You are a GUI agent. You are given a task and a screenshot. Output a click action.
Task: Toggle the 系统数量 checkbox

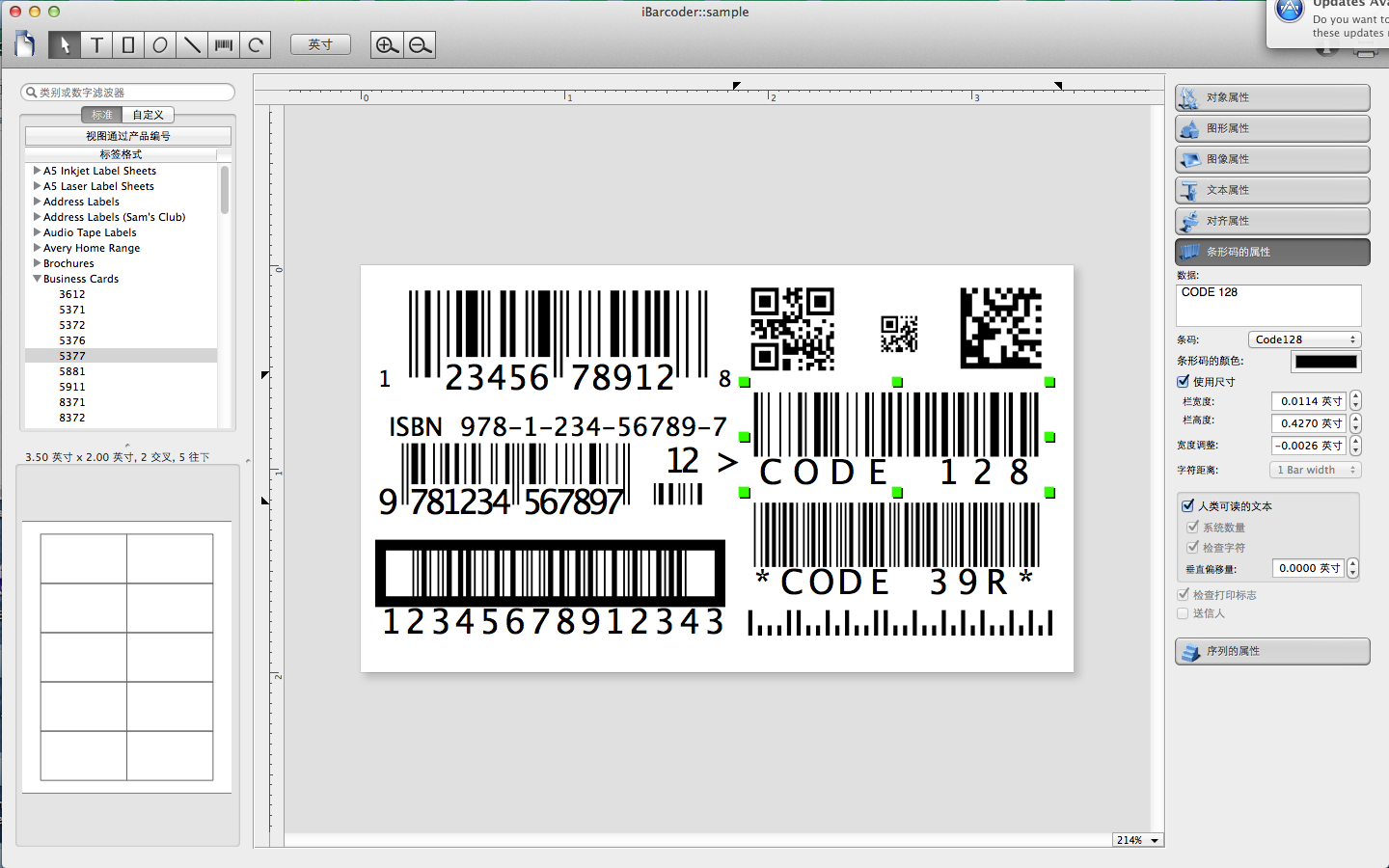click(1193, 527)
